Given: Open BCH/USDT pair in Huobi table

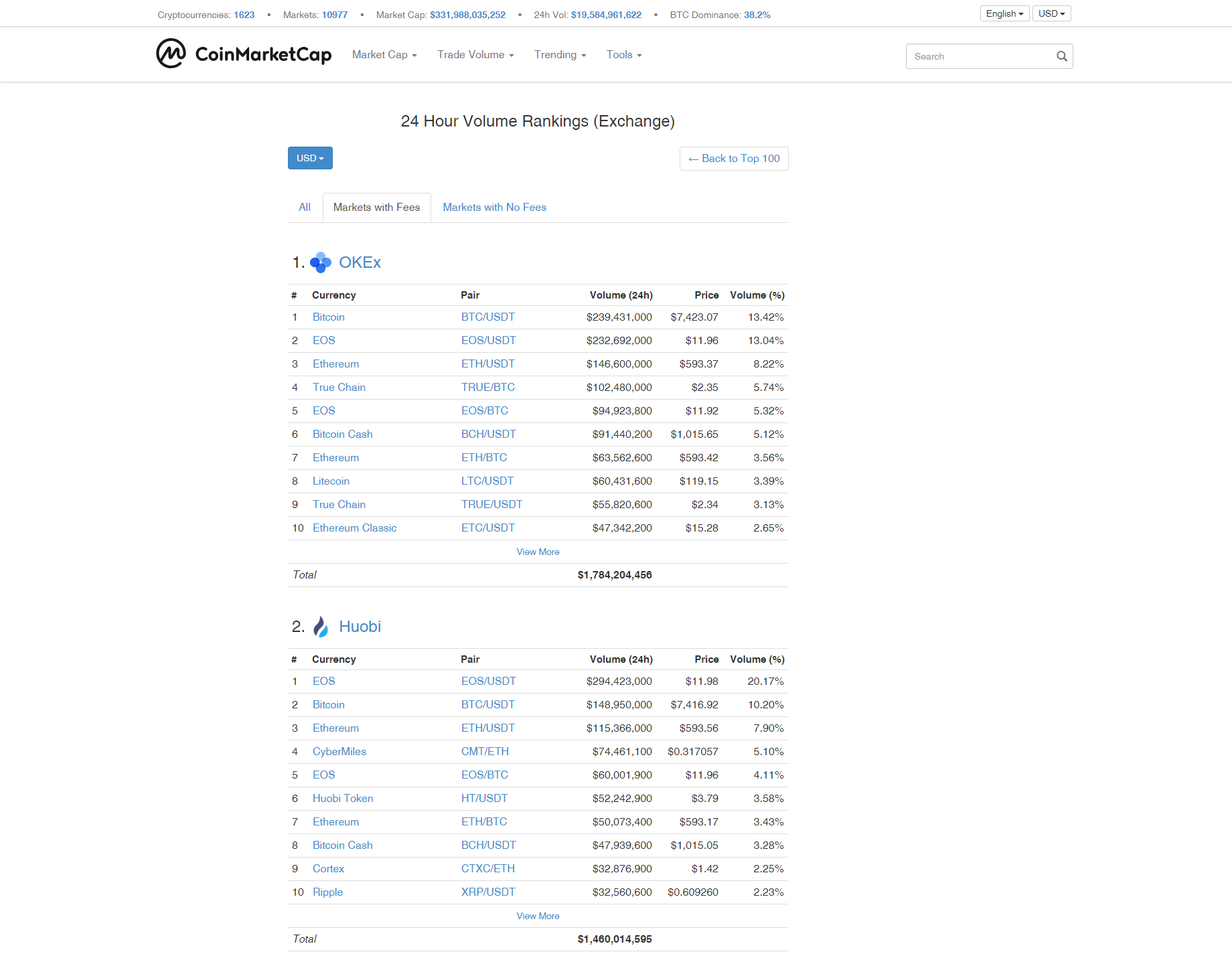Looking at the screenshot, I should pos(489,846).
